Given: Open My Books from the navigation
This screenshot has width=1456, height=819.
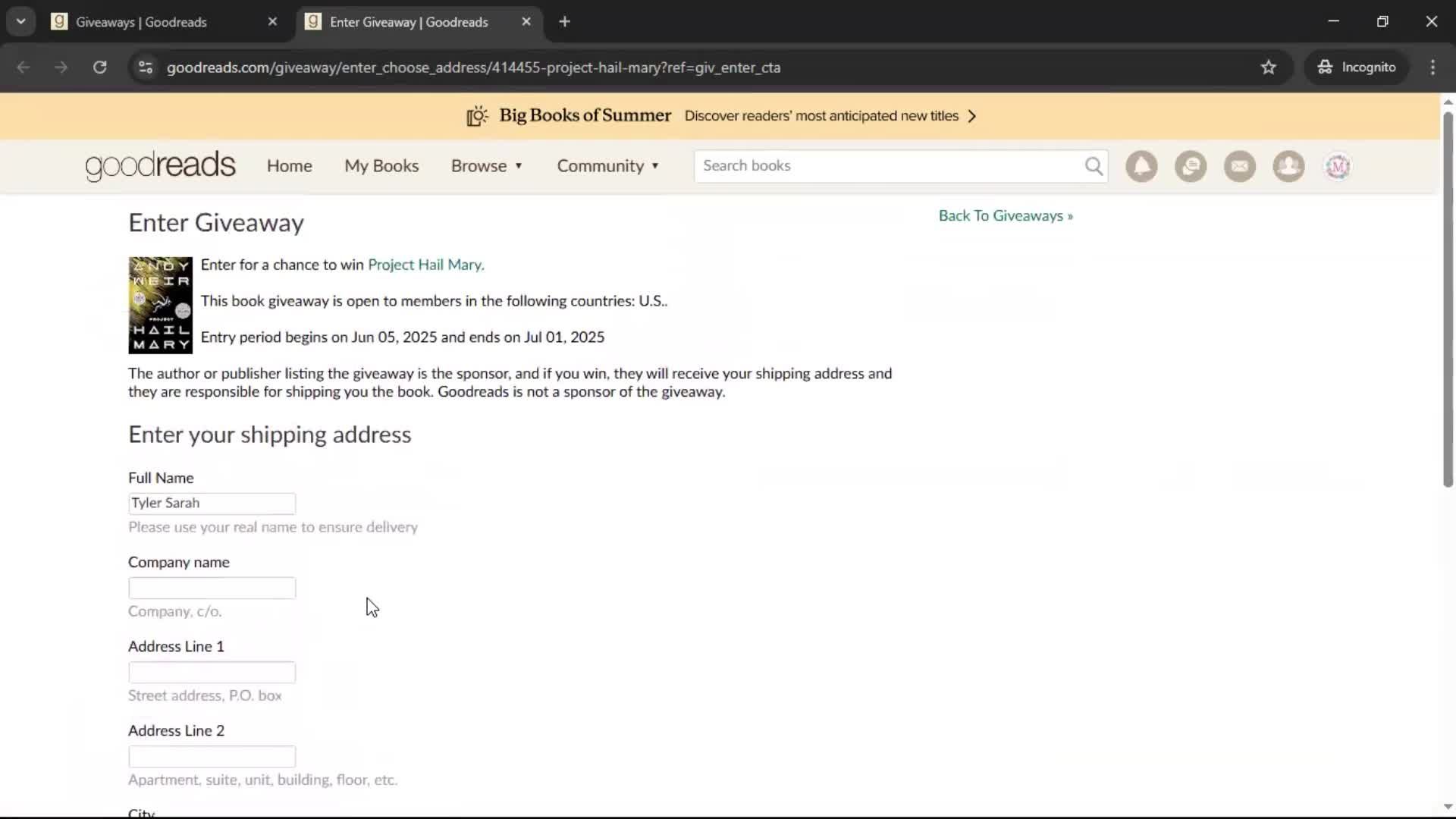Looking at the screenshot, I should (x=381, y=166).
